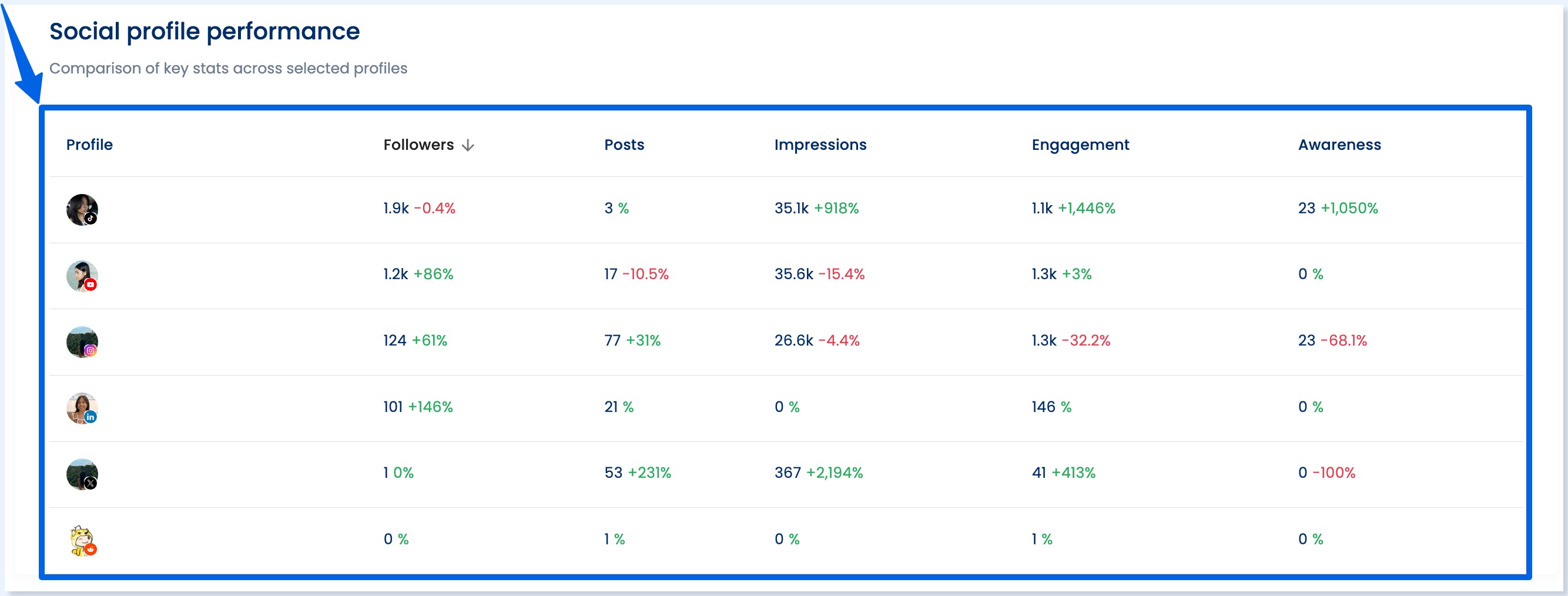Click the Profile column header
The width and height of the screenshot is (1568, 596).
pos(89,145)
